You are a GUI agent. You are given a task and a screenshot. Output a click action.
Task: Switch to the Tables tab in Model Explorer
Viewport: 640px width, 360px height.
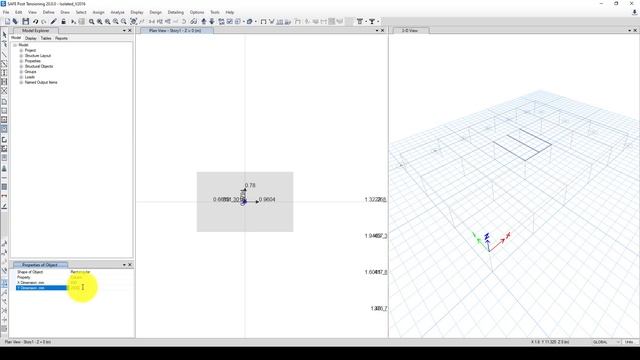[x=46, y=38]
